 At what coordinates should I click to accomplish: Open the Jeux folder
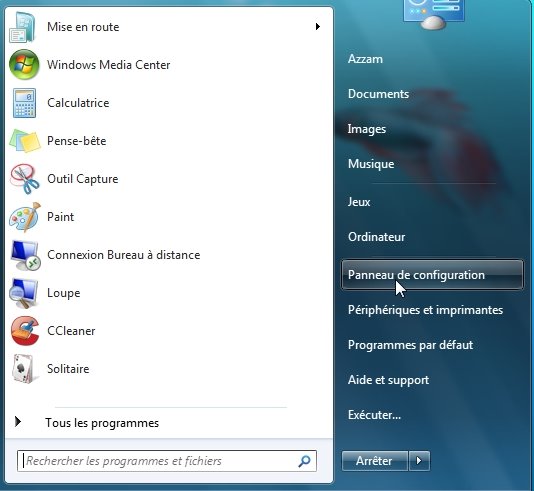pyautogui.click(x=359, y=202)
